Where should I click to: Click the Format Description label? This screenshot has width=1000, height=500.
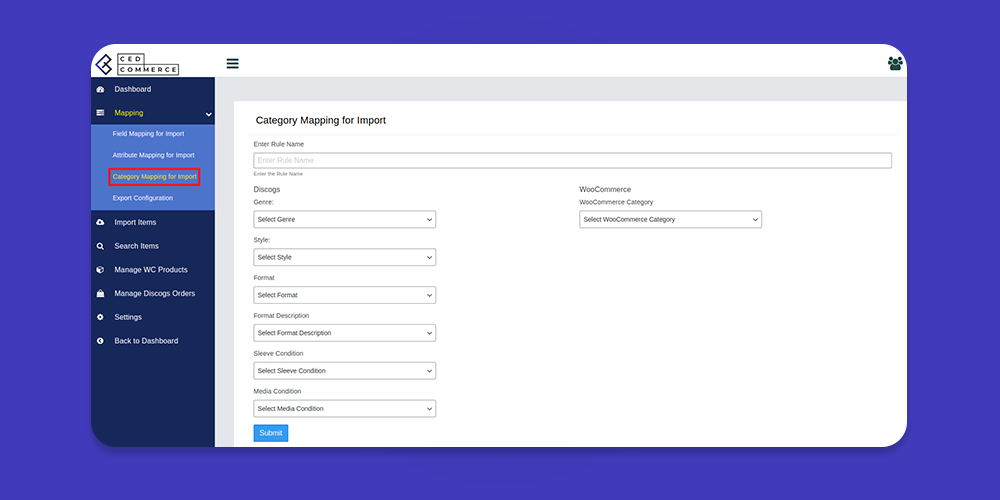(281, 316)
